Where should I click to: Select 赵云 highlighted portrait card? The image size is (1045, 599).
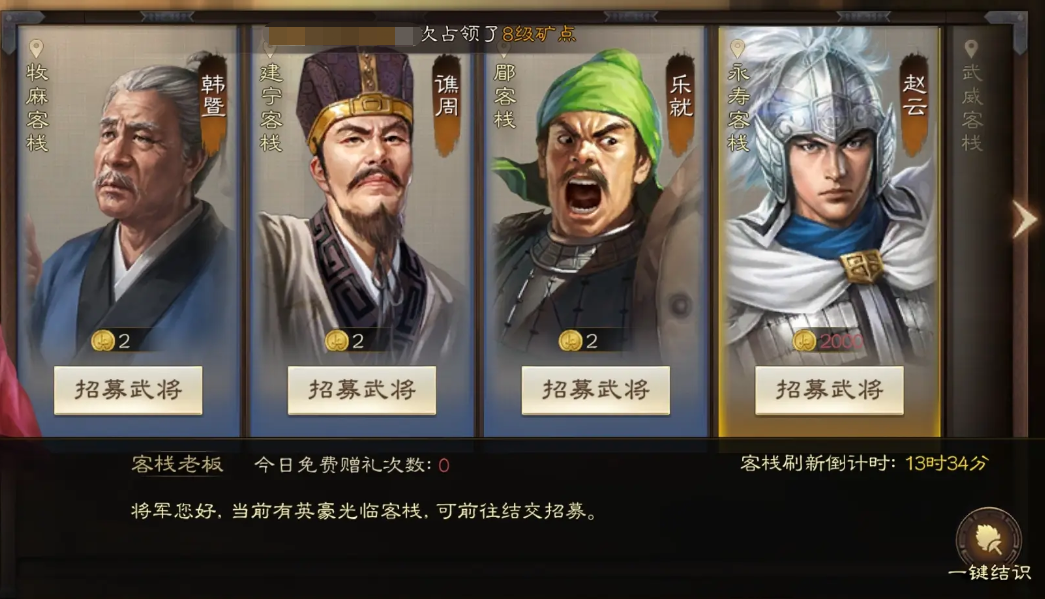click(x=829, y=231)
